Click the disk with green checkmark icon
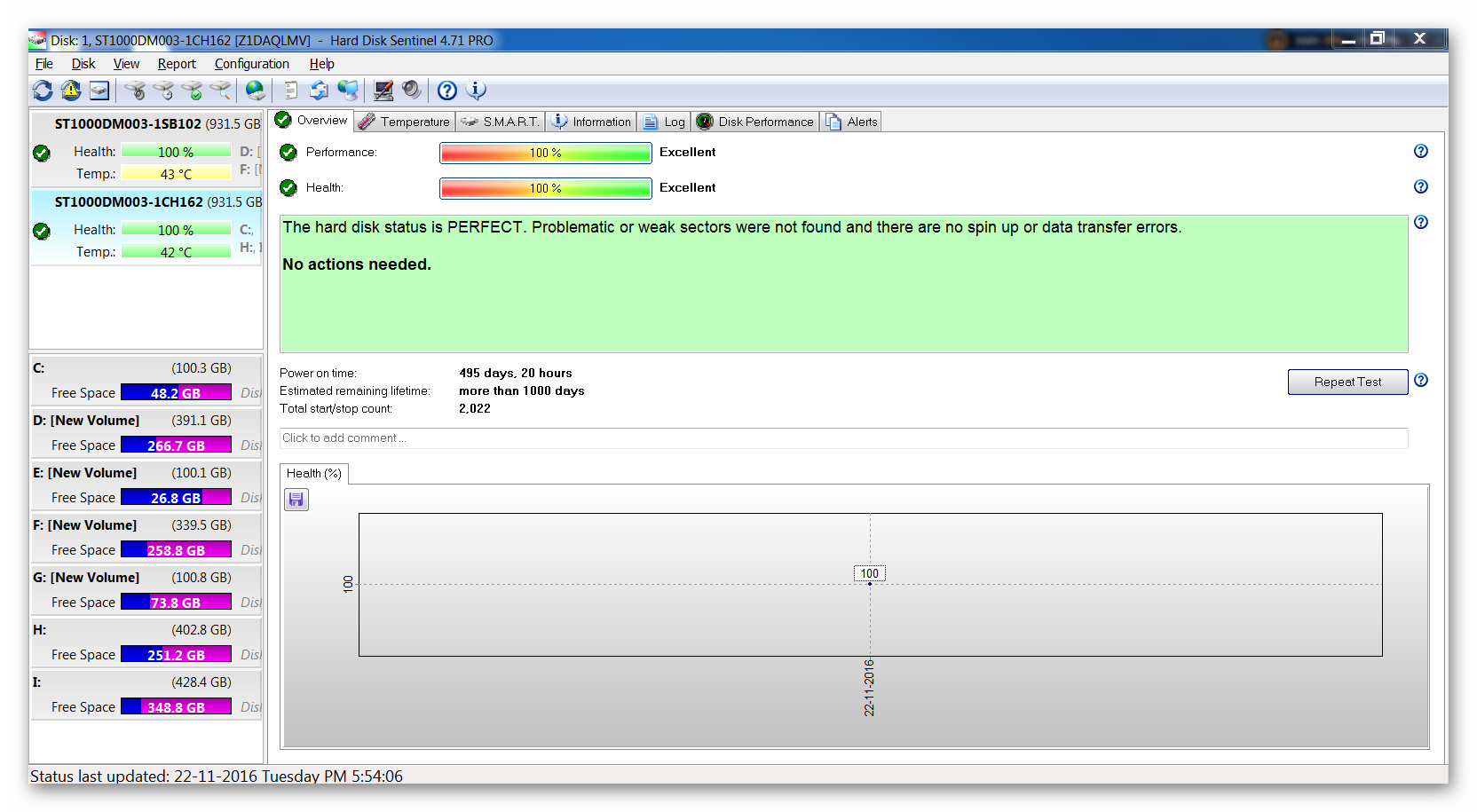 (192, 91)
